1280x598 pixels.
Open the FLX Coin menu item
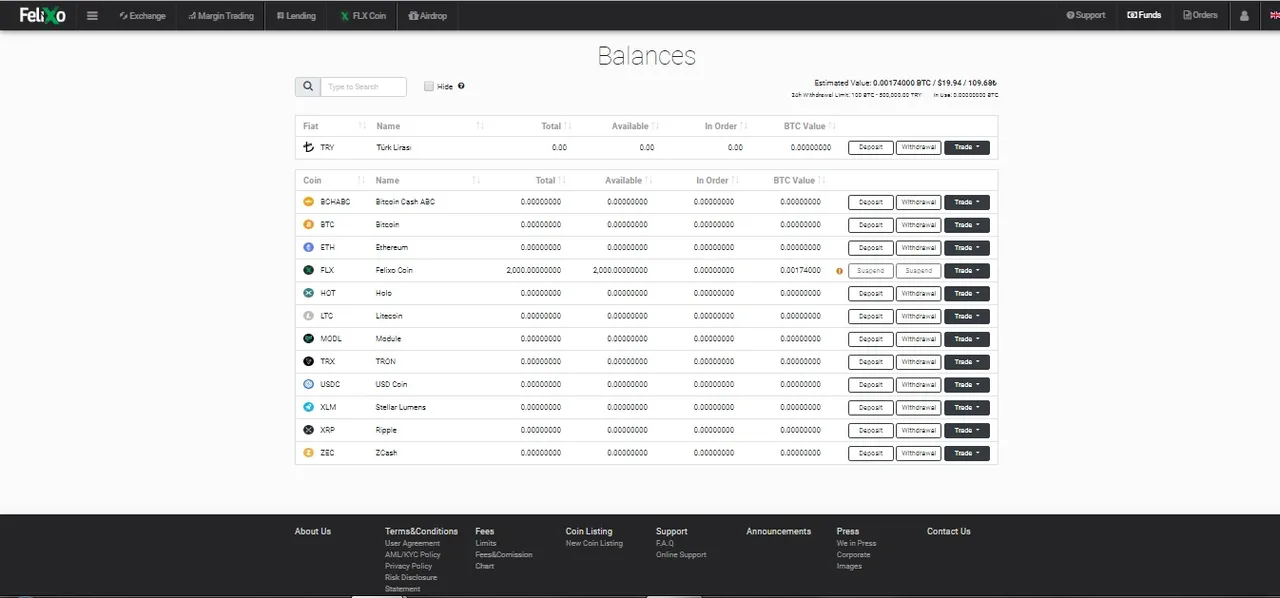(x=363, y=16)
